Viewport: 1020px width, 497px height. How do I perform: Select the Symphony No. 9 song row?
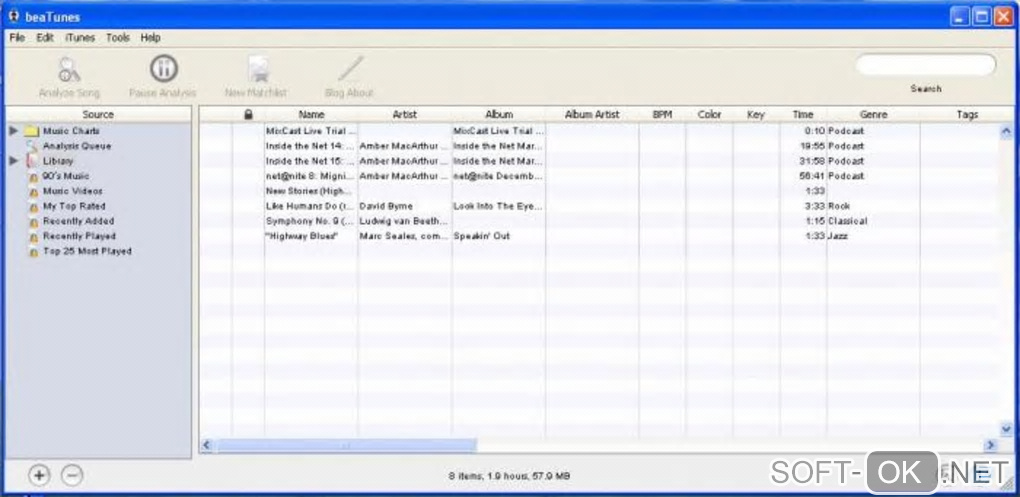[598, 221]
